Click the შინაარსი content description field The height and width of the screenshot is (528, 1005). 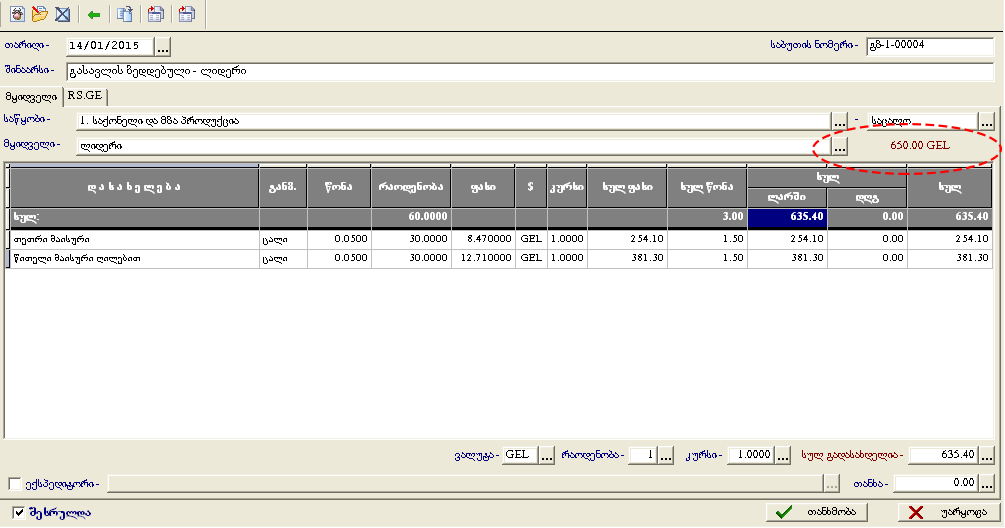[530, 72]
